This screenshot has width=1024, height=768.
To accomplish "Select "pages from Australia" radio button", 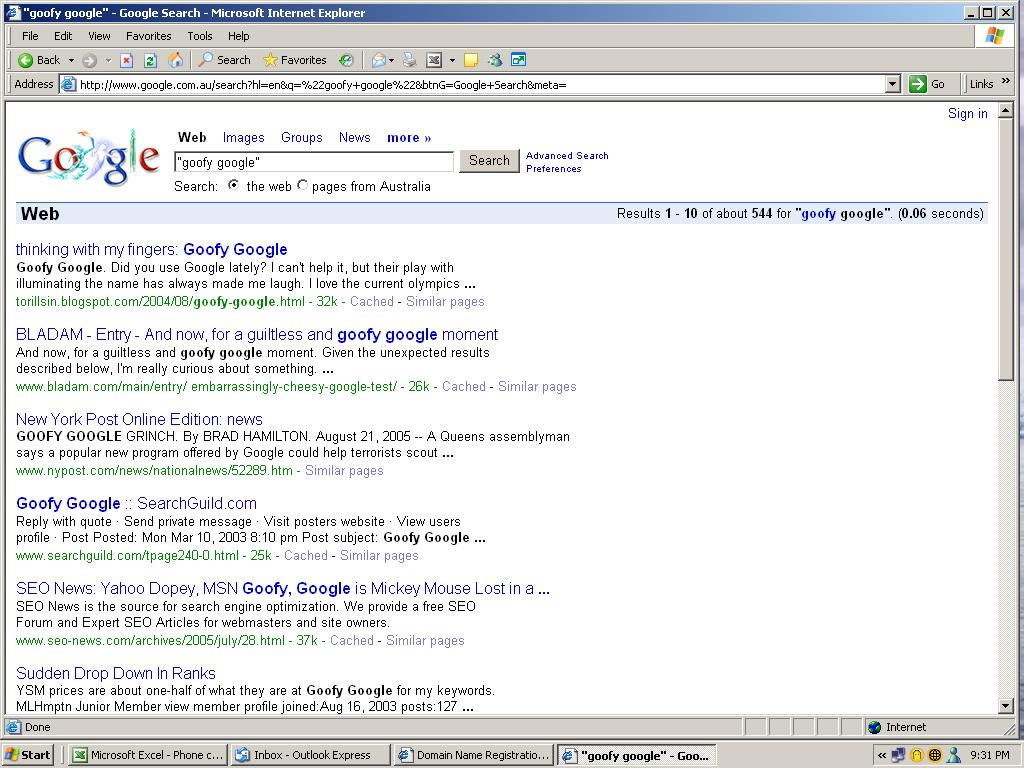I will (302, 186).
